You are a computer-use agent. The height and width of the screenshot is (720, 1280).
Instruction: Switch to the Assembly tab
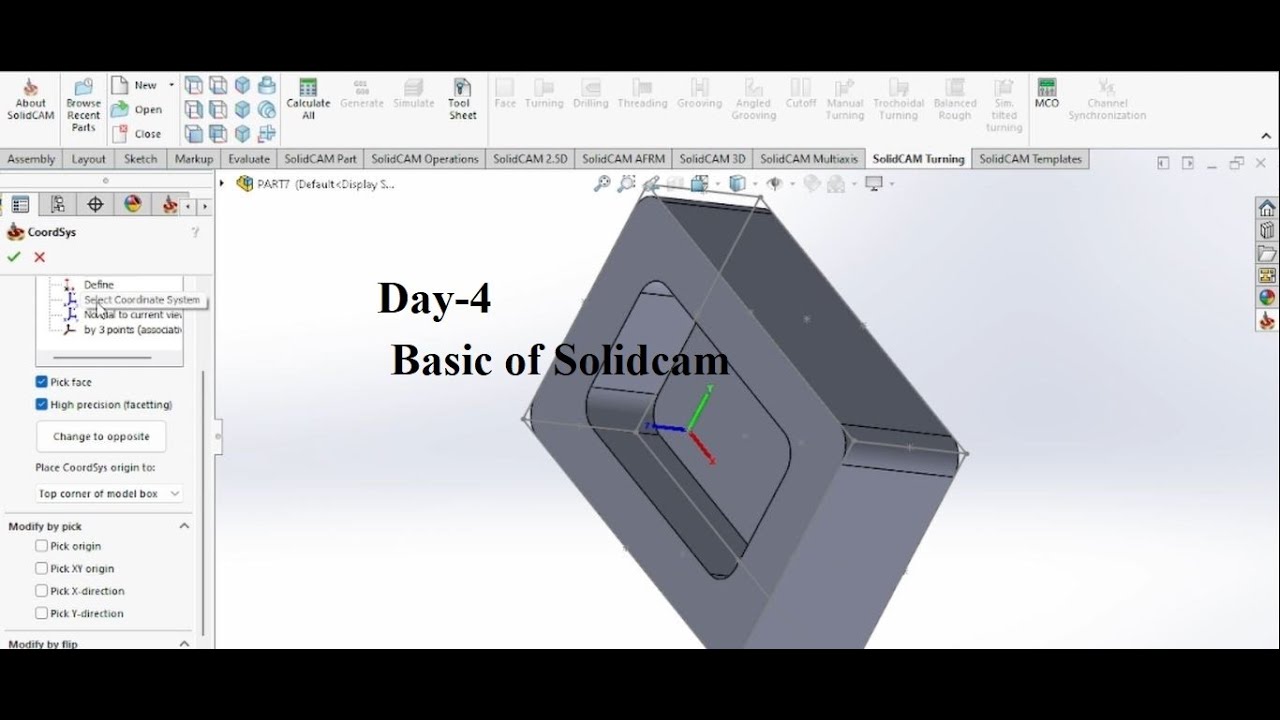click(x=31, y=159)
